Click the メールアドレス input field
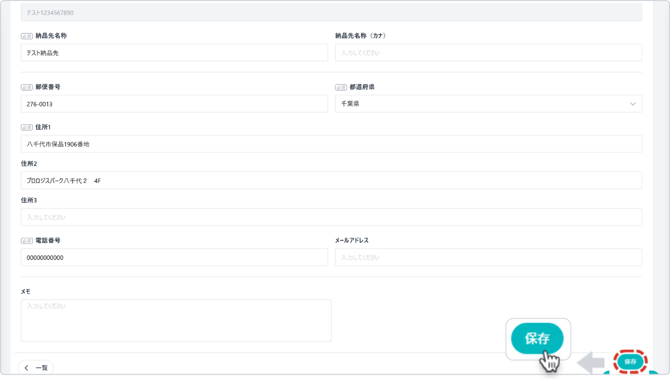 click(488, 257)
